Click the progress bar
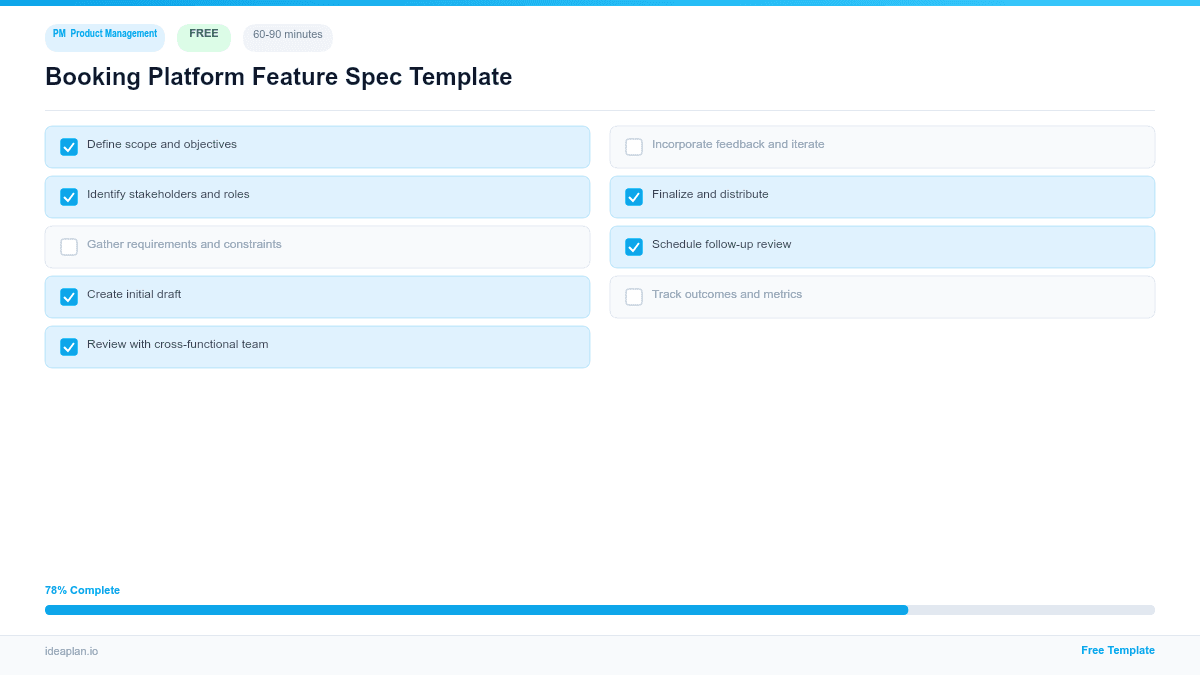 (600, 609)
